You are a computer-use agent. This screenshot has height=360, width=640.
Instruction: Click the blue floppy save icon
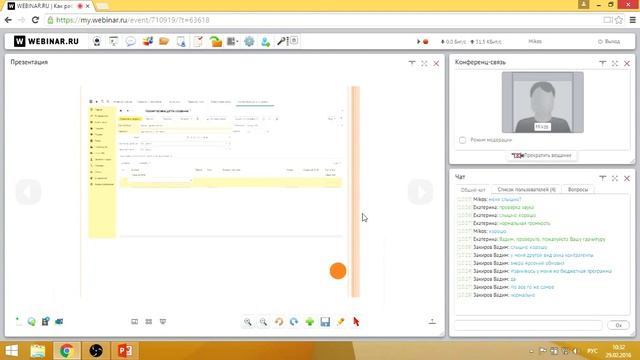click(325, 322)
